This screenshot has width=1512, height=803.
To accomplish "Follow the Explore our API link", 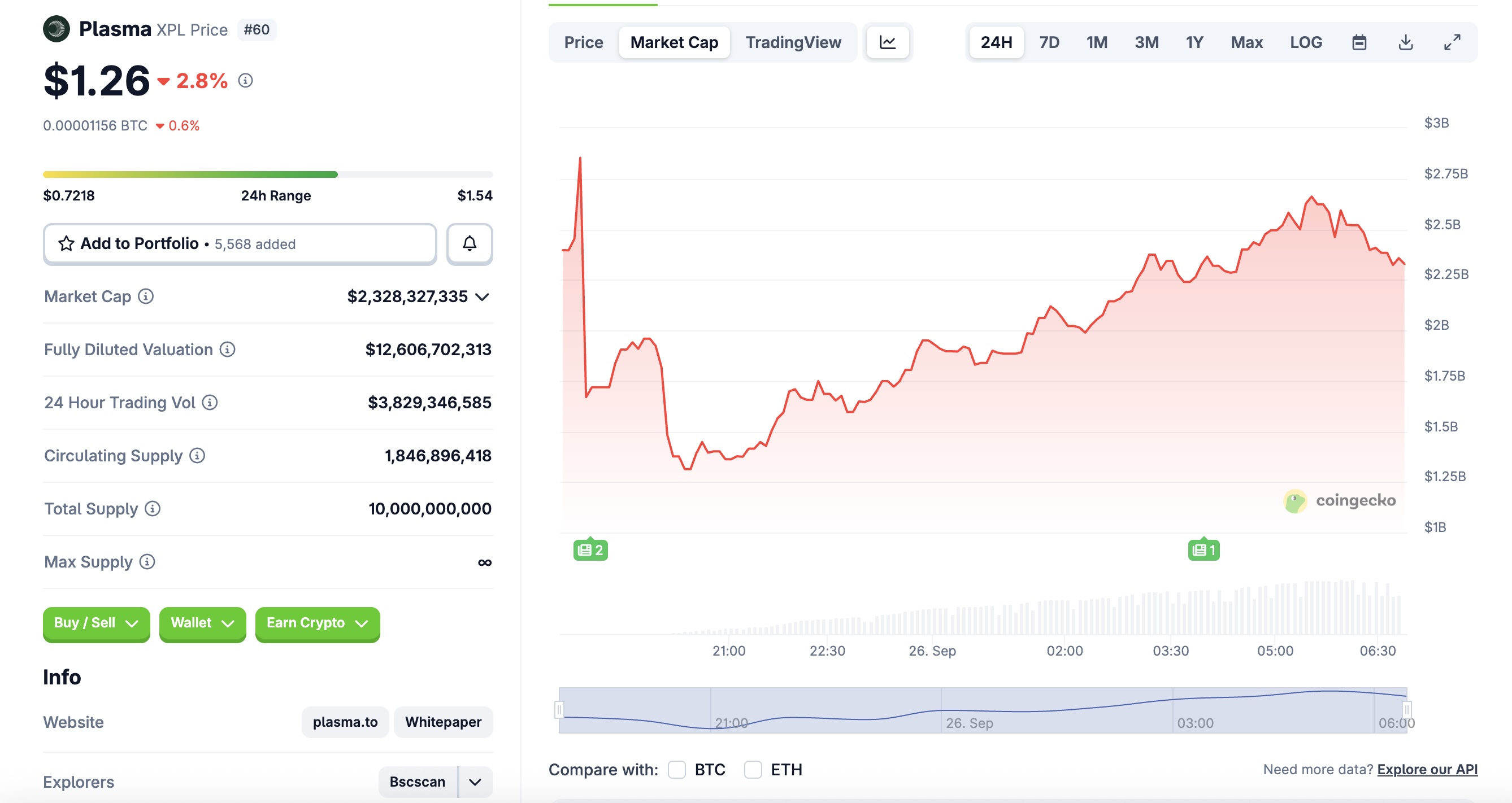I will (1427, 769).
